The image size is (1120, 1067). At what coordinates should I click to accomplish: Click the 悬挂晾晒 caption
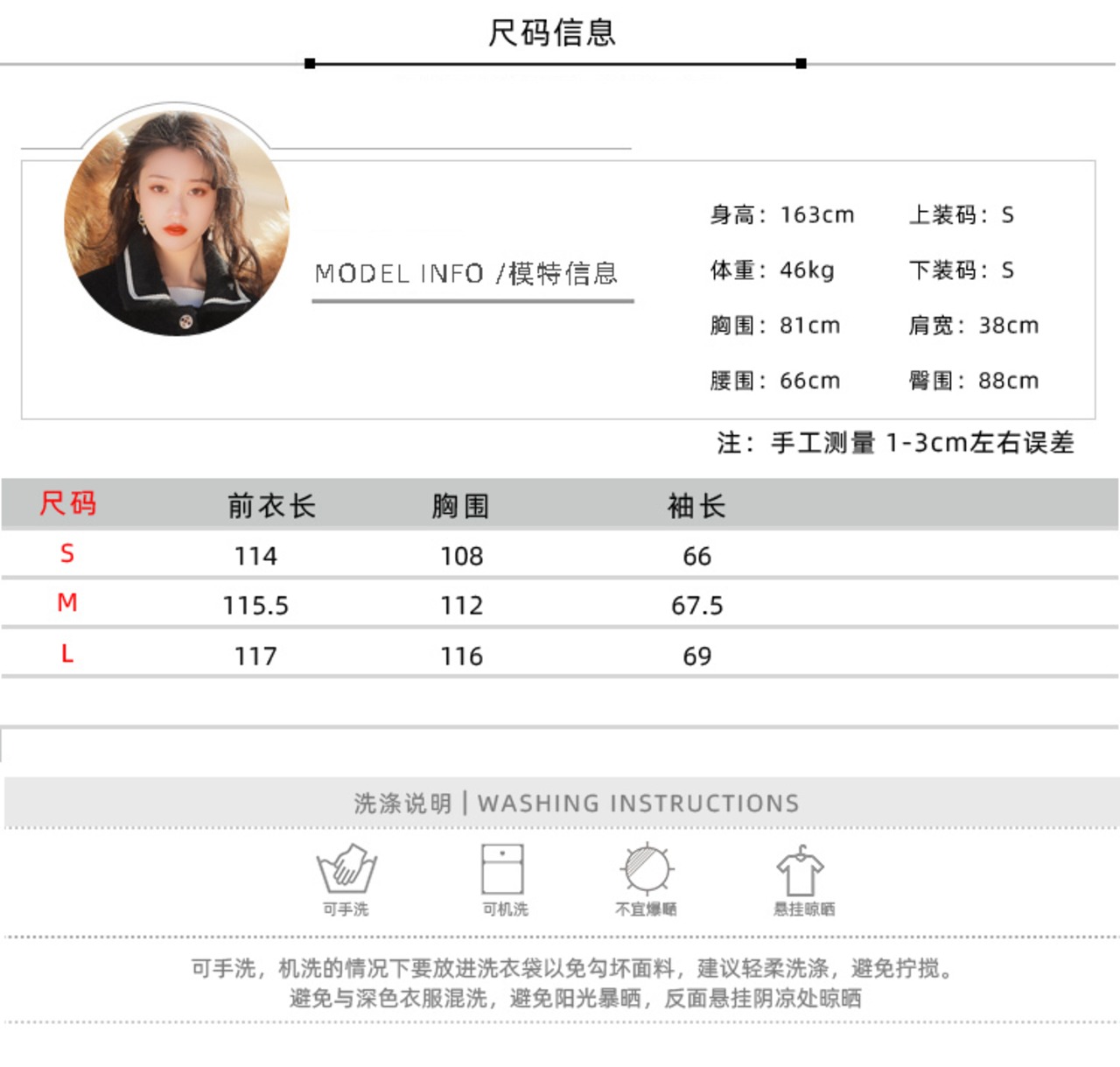pos(804,909)
